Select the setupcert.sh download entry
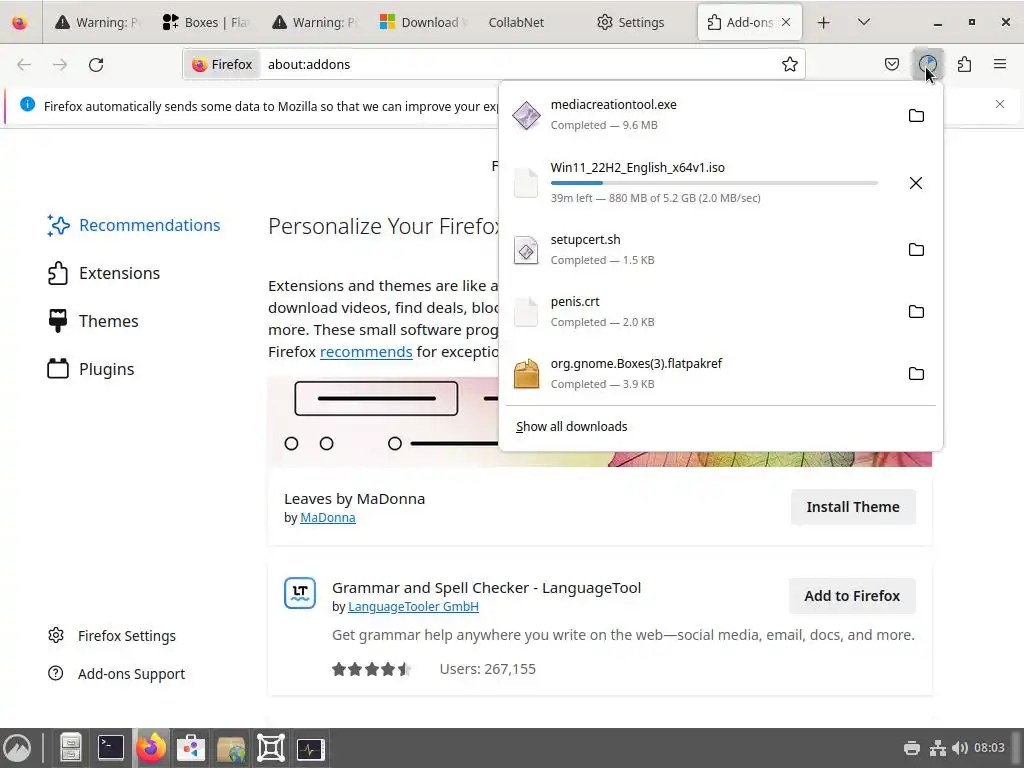The image size is (1024, 768). pos(699,249)
